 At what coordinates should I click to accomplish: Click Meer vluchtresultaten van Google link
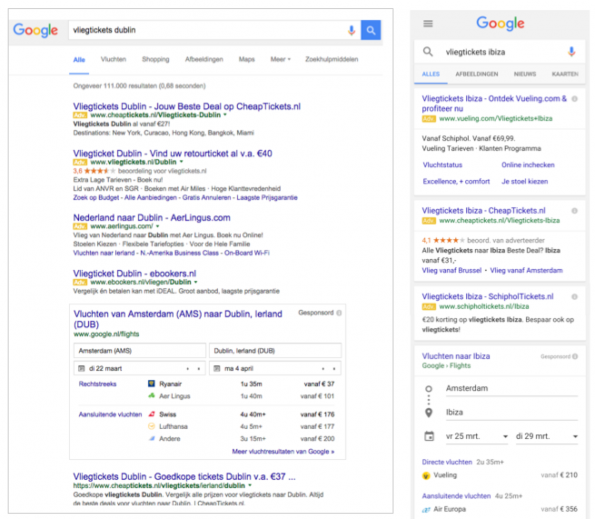click(283, 451)
